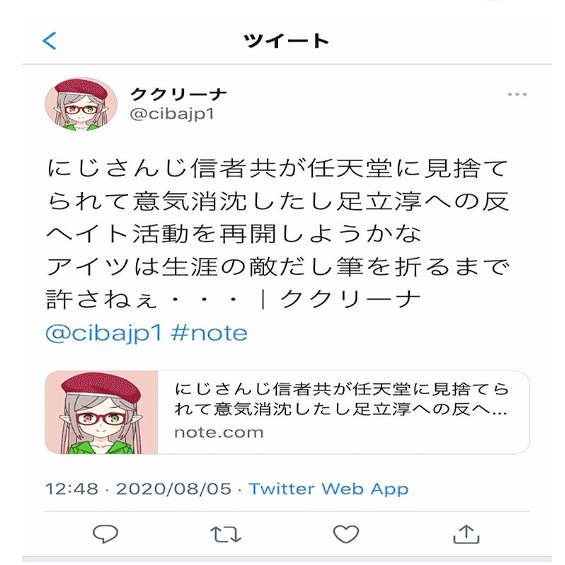
Task: Open the note.com card title text
Action: [341, 399]
